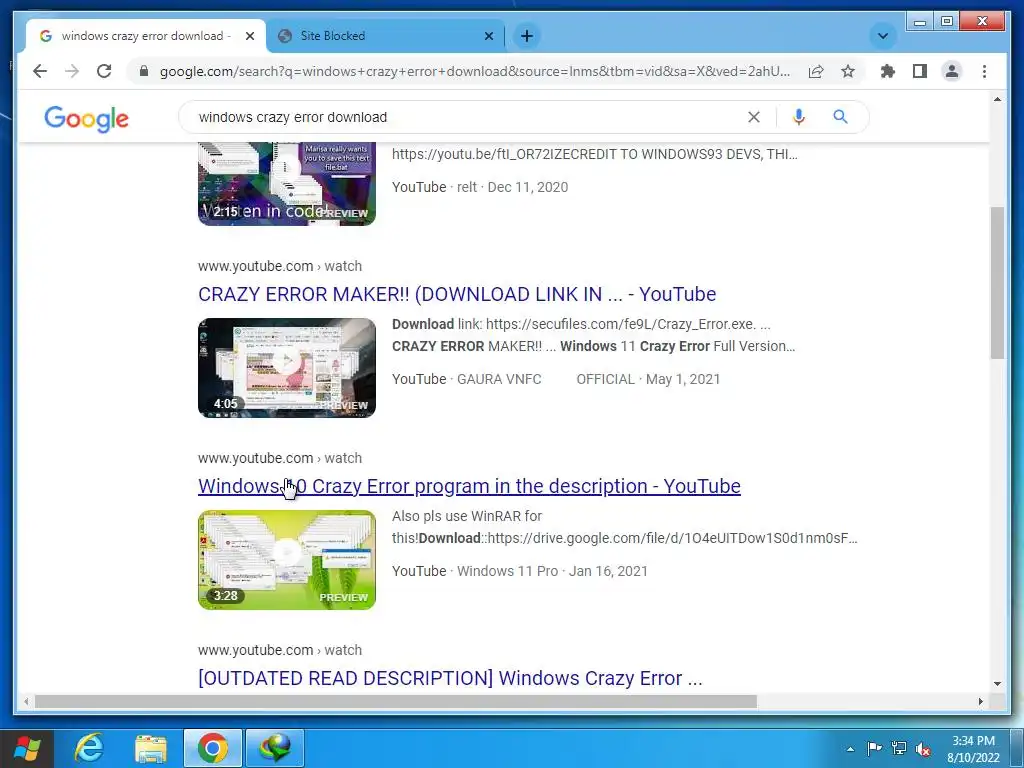Click 'YouTube · relt · Dec 11, 2020' text
The image size is (1024, 768).
pyautogui.click(x=480, y=187)
